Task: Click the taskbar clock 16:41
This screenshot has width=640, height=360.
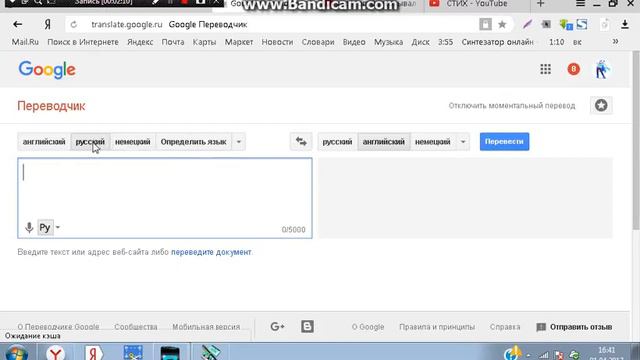Action: coord(606,350)
